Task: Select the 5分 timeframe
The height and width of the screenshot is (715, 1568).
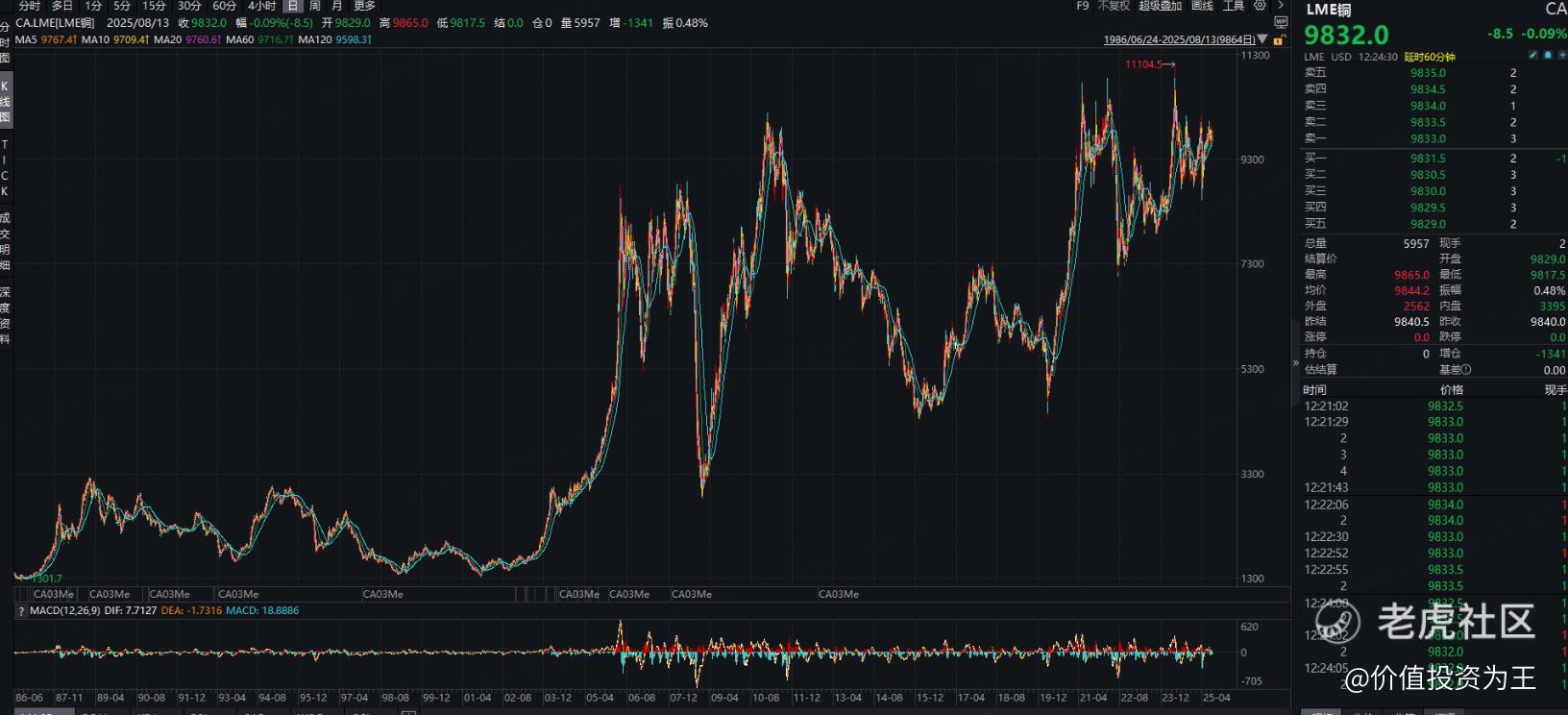Action: [x=122, y=6]
